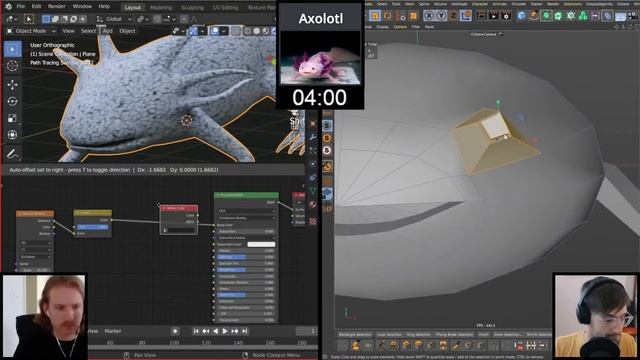
Task: Toggle Blender viewport overlays button
Action: tap(215, 31)
